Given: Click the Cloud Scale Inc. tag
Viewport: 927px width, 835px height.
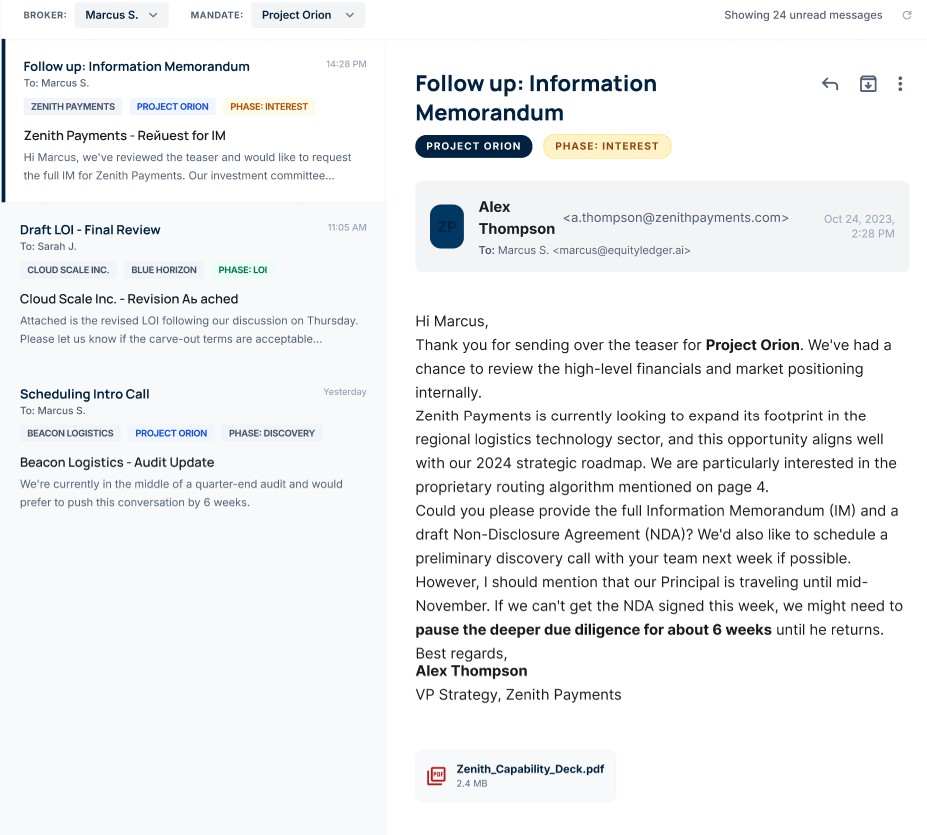Looking at the screenshot, I should click(x=68, y=270).
